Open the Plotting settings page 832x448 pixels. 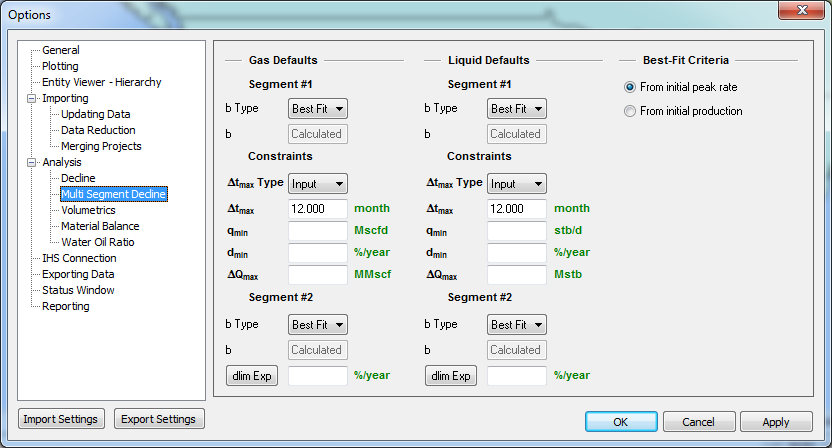tap(60, 66)
